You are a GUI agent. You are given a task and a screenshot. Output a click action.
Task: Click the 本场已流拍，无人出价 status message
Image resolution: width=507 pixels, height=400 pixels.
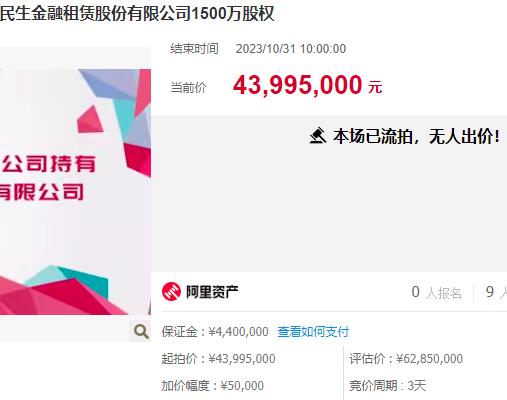416,136
